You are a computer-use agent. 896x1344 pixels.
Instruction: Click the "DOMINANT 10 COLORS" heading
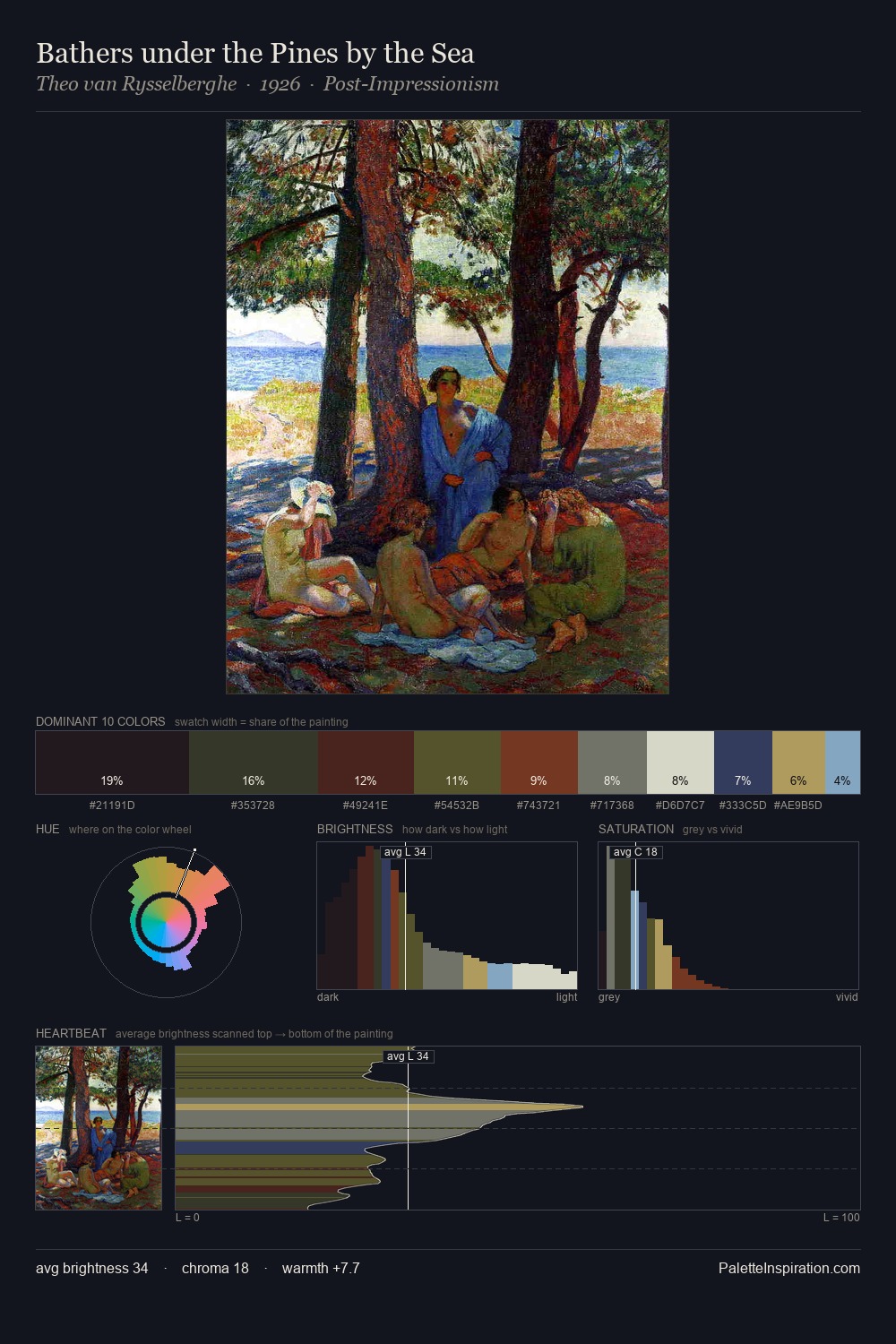pyautogui.click(x=100, y=721)
